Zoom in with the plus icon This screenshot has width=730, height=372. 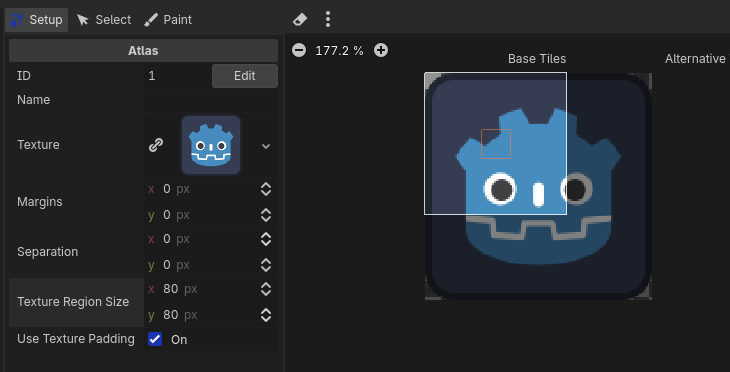point(381,50)
